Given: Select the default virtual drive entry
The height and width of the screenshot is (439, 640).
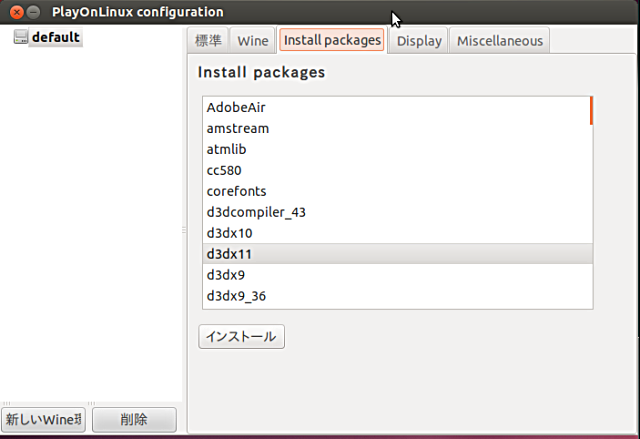Looking at the screenshot, I should [56, 37].
